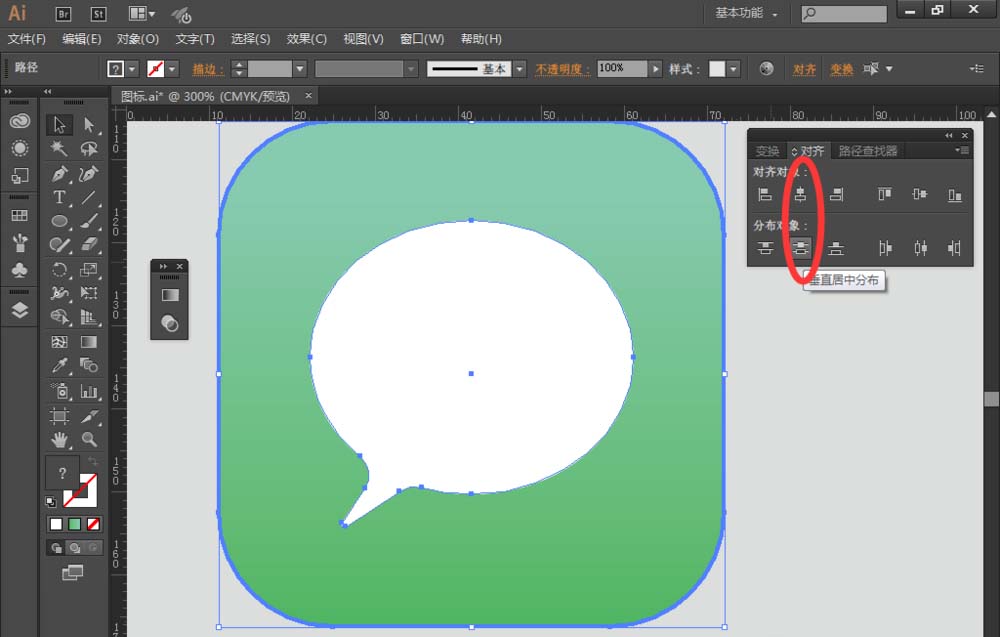Click the 垂直居中分布 distribute icon
Screen dimensions: 1000x637
(x=801, y=248)
